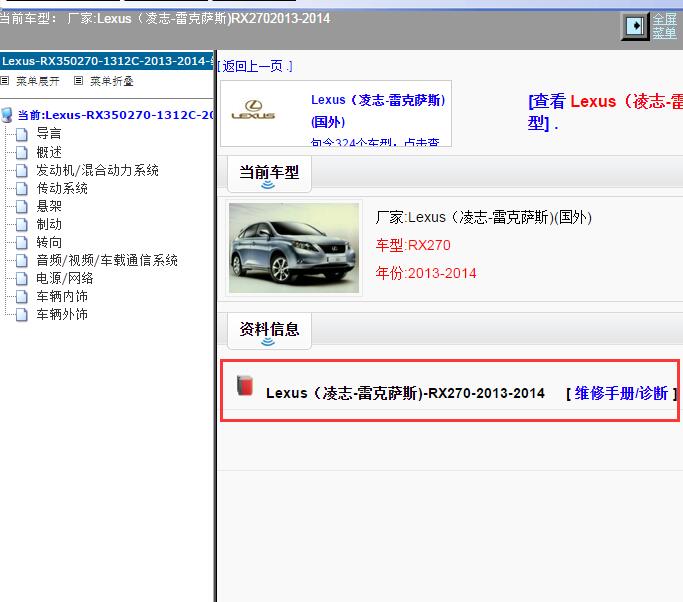Click the Lexus-RX350270-1312C-2013-2014 panel header
Screen dimensions: 683x602
(107, 61)
